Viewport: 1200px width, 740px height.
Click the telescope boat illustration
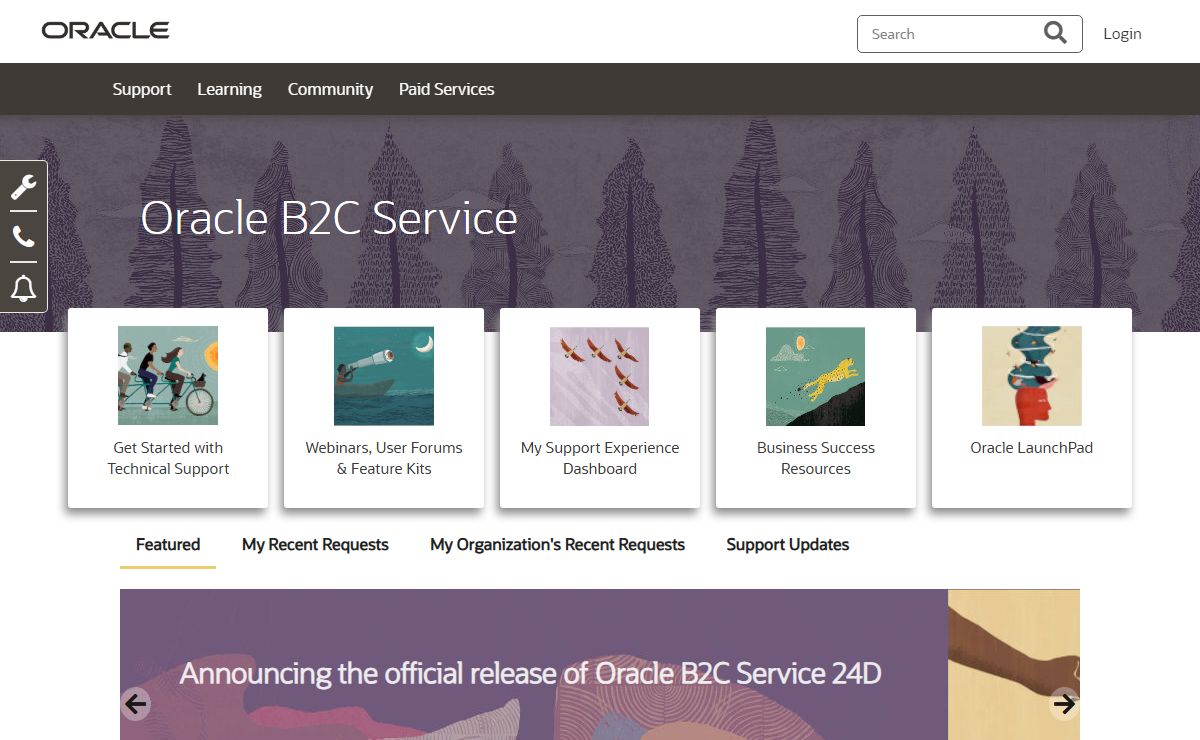(384, 376)
